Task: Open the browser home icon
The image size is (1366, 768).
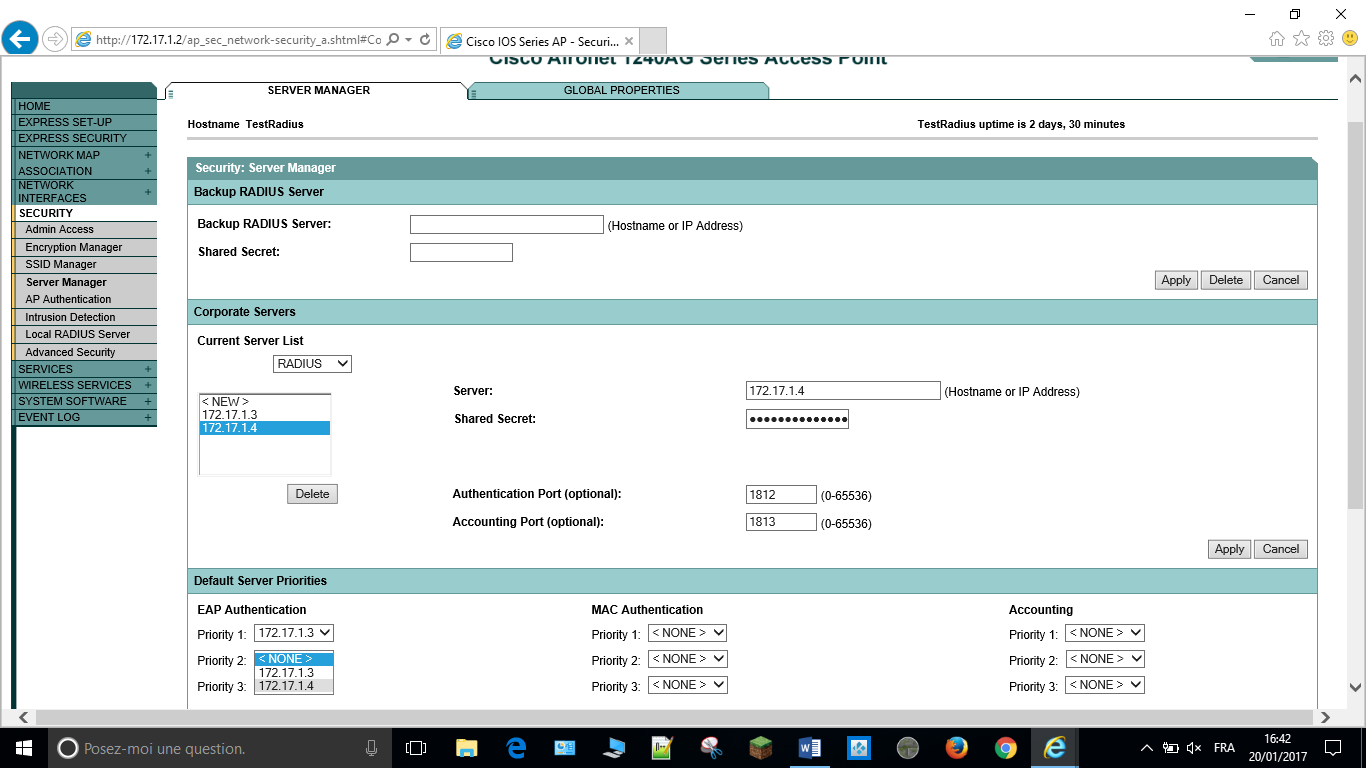Action: (1277, 39)
